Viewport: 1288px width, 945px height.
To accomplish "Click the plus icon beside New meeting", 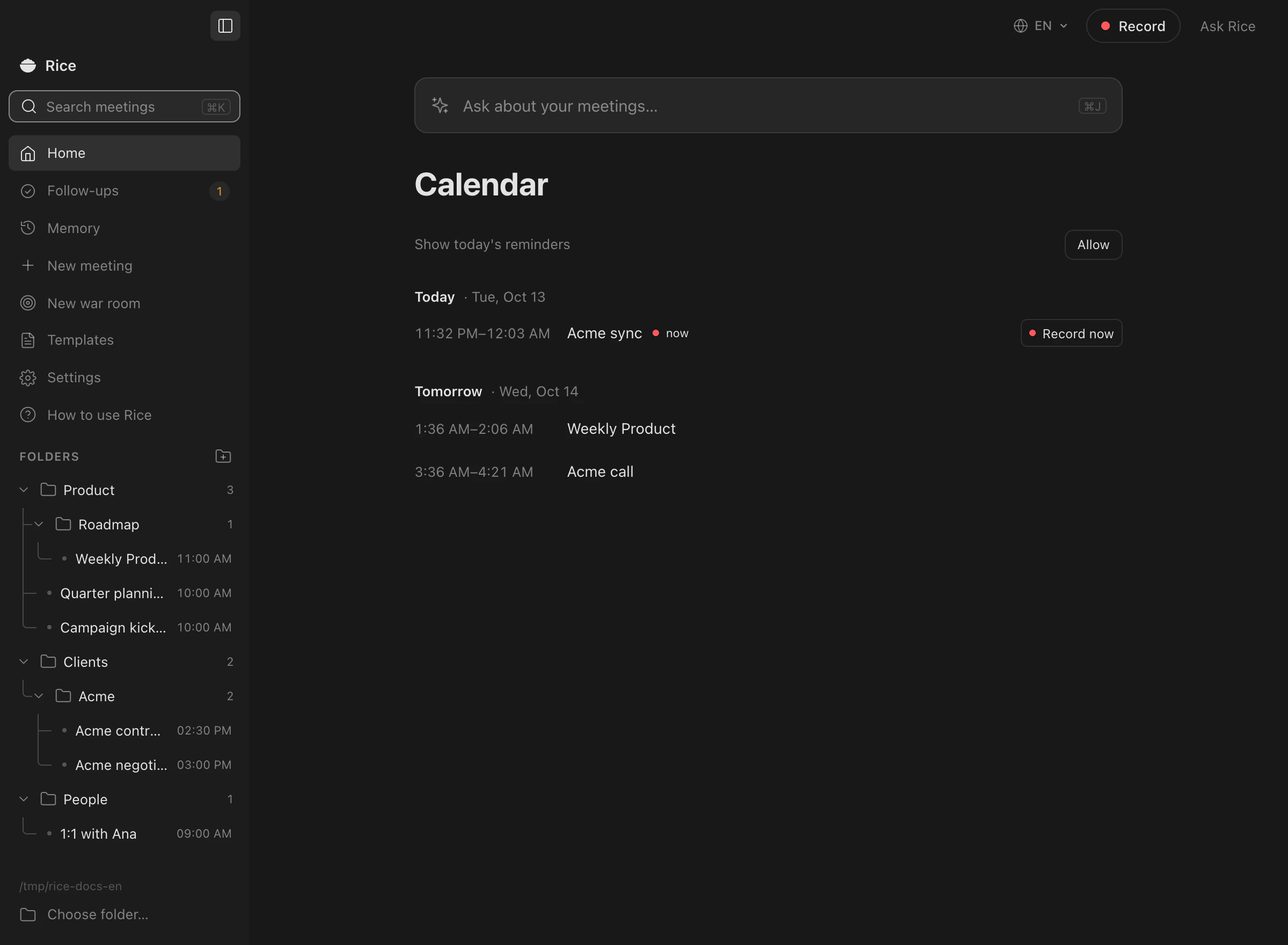I will coord(28,266).
